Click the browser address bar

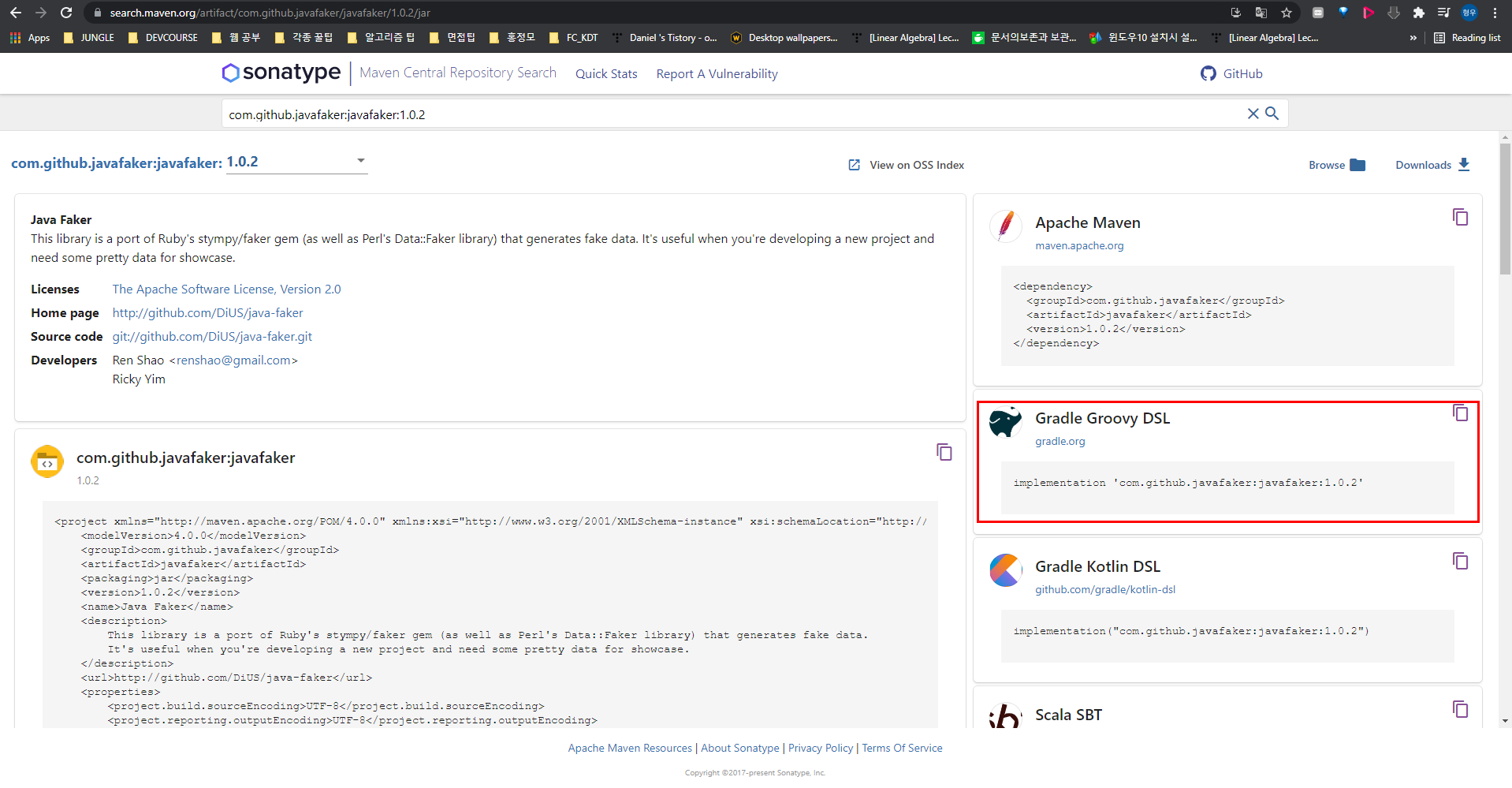(x=654, y=13)
